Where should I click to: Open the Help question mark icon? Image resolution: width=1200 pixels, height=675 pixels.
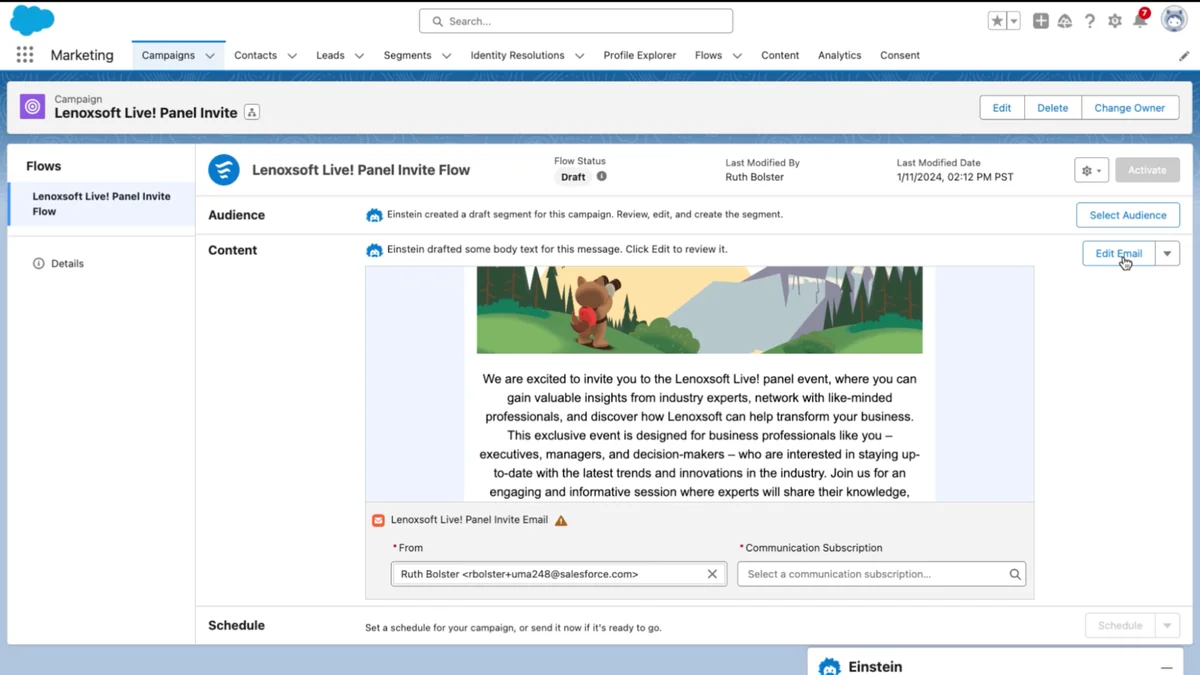pos(1090,21)
